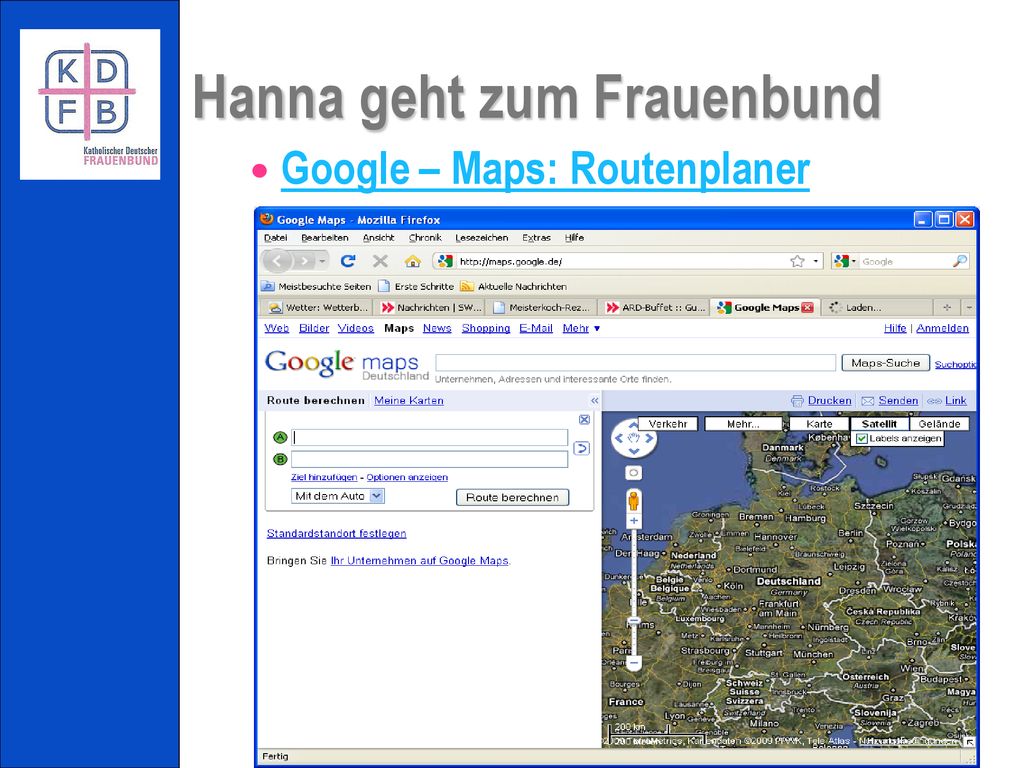Click the return-to-last-result button below pan control
The height and width of the screenshot is (768, 1024).
coord(633,472)
